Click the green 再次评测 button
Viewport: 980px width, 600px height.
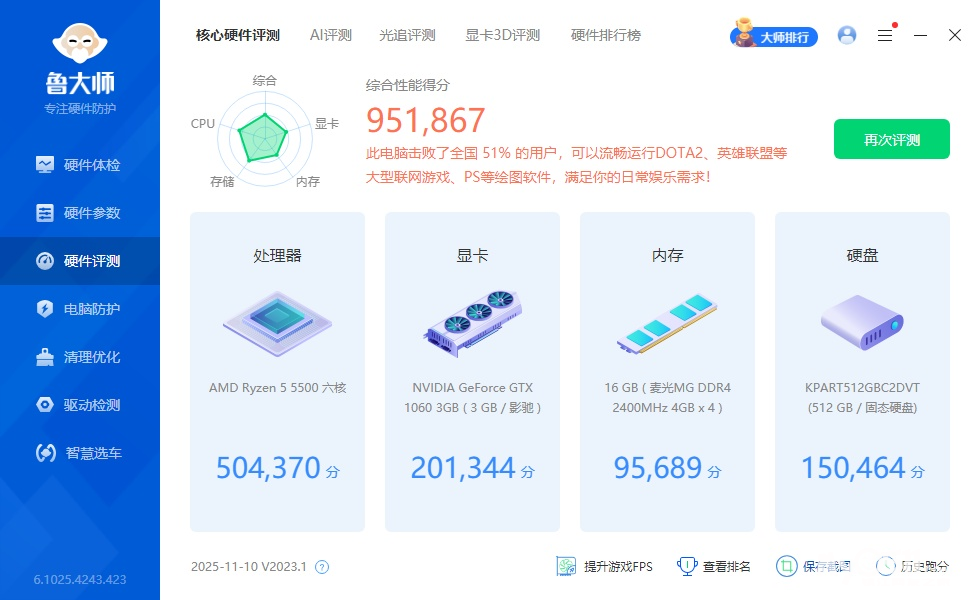(x=891, y=139)
